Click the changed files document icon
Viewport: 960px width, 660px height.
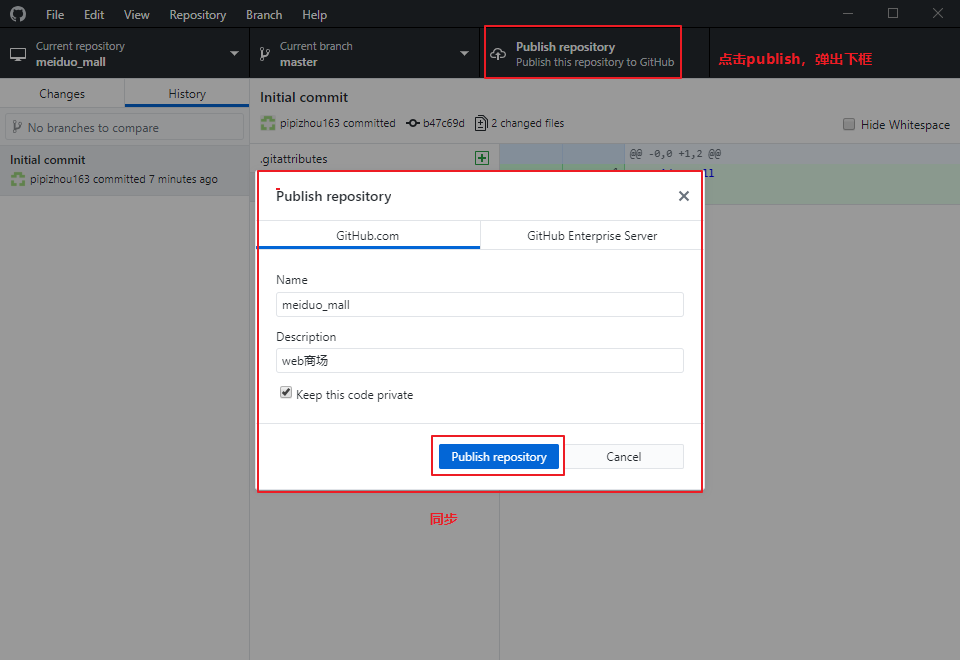click(481, 123)
